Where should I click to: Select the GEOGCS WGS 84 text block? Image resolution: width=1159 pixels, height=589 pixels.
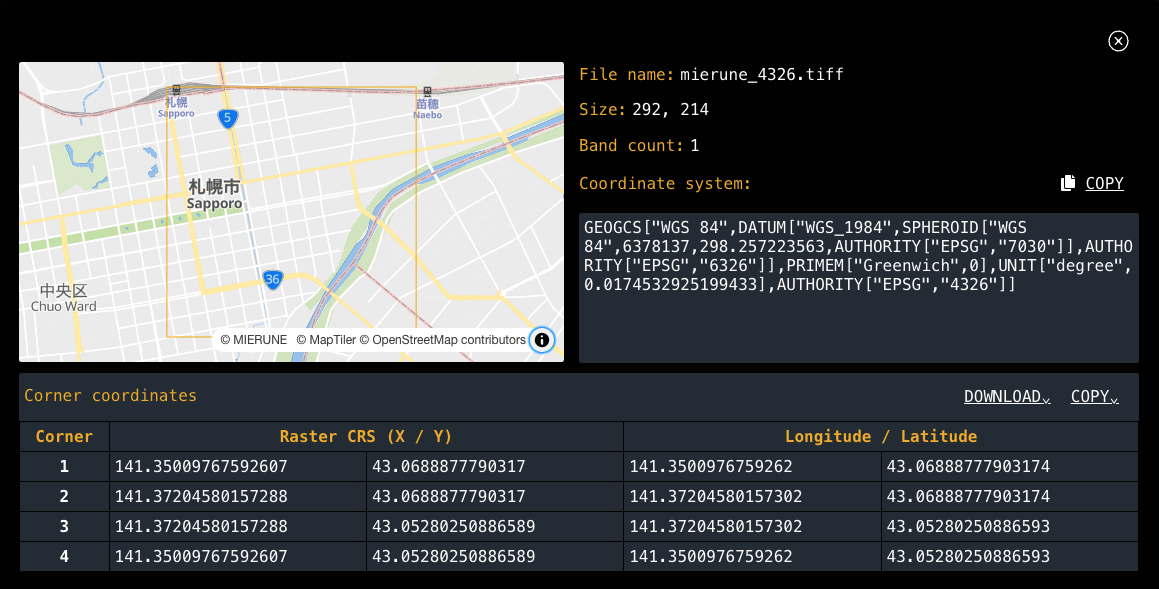tap(858, 256)
